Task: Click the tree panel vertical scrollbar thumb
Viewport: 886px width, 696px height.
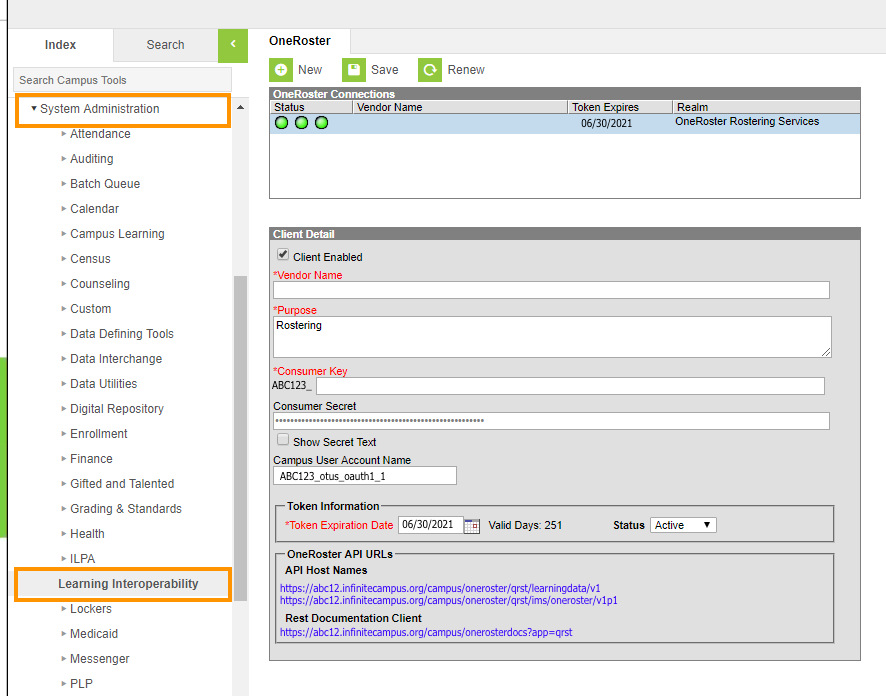Action: pos(241,438)
